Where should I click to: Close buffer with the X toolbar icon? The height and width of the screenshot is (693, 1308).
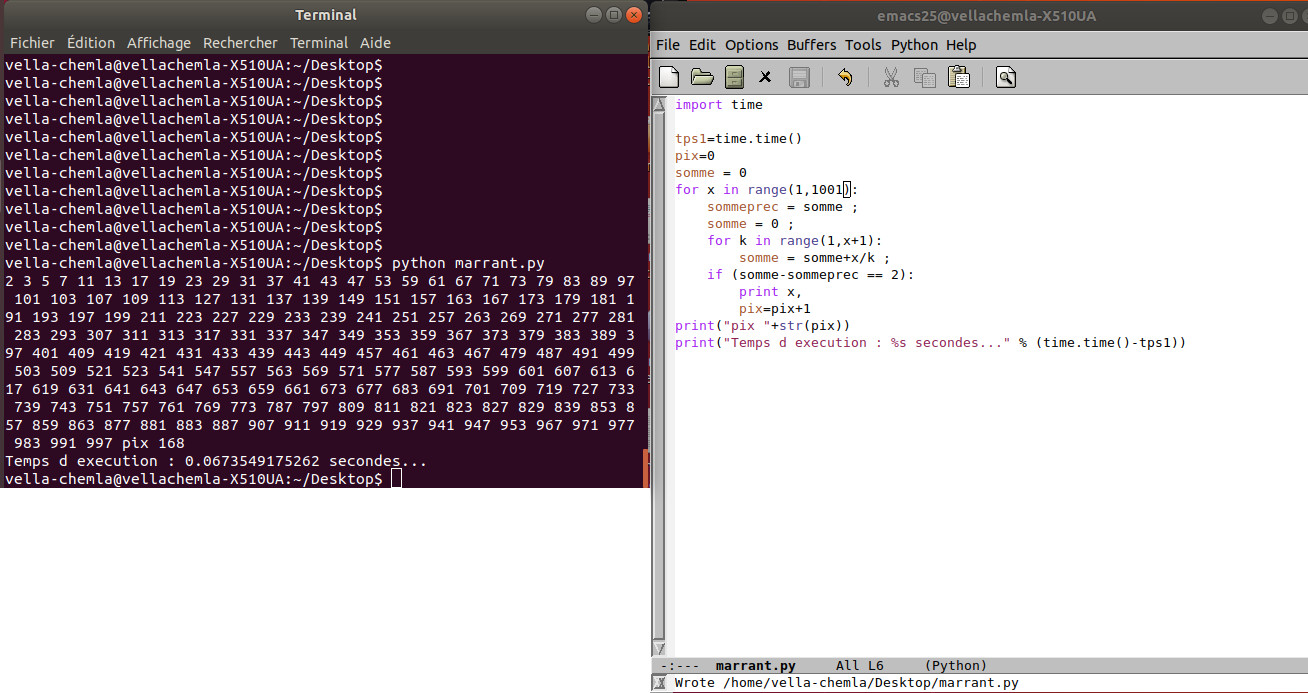tap(766, 77)
